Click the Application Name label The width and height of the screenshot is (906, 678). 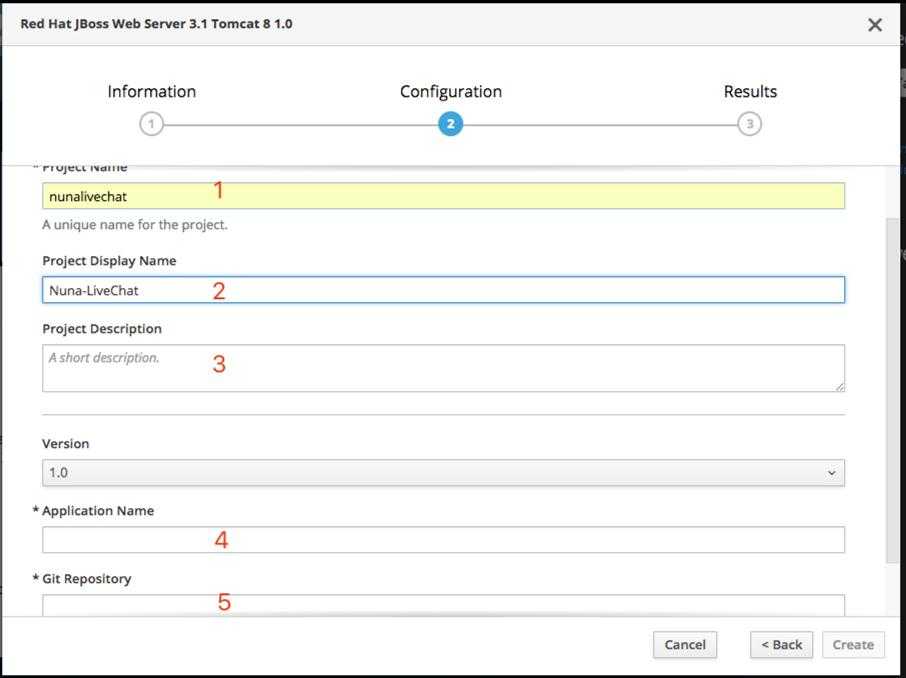pos(98,511)
